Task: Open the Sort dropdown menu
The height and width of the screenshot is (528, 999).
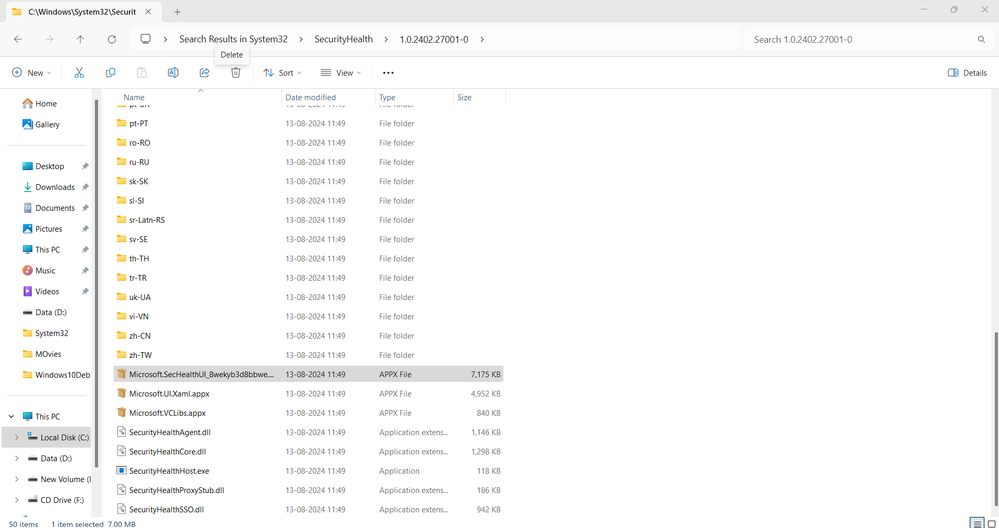Action: [282, 73]
